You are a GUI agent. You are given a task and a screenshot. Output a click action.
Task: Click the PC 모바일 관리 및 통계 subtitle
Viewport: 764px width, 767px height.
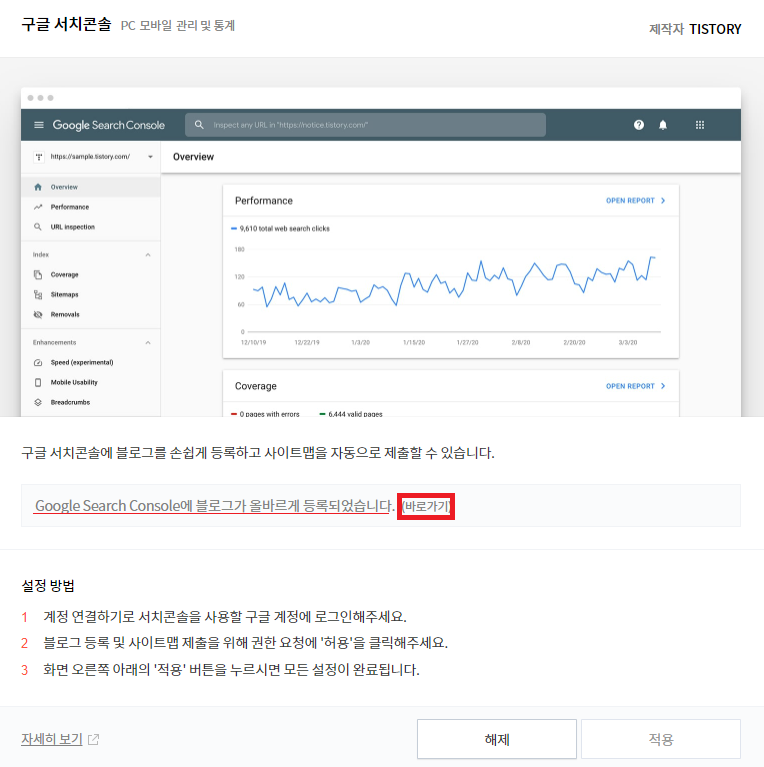178,25
